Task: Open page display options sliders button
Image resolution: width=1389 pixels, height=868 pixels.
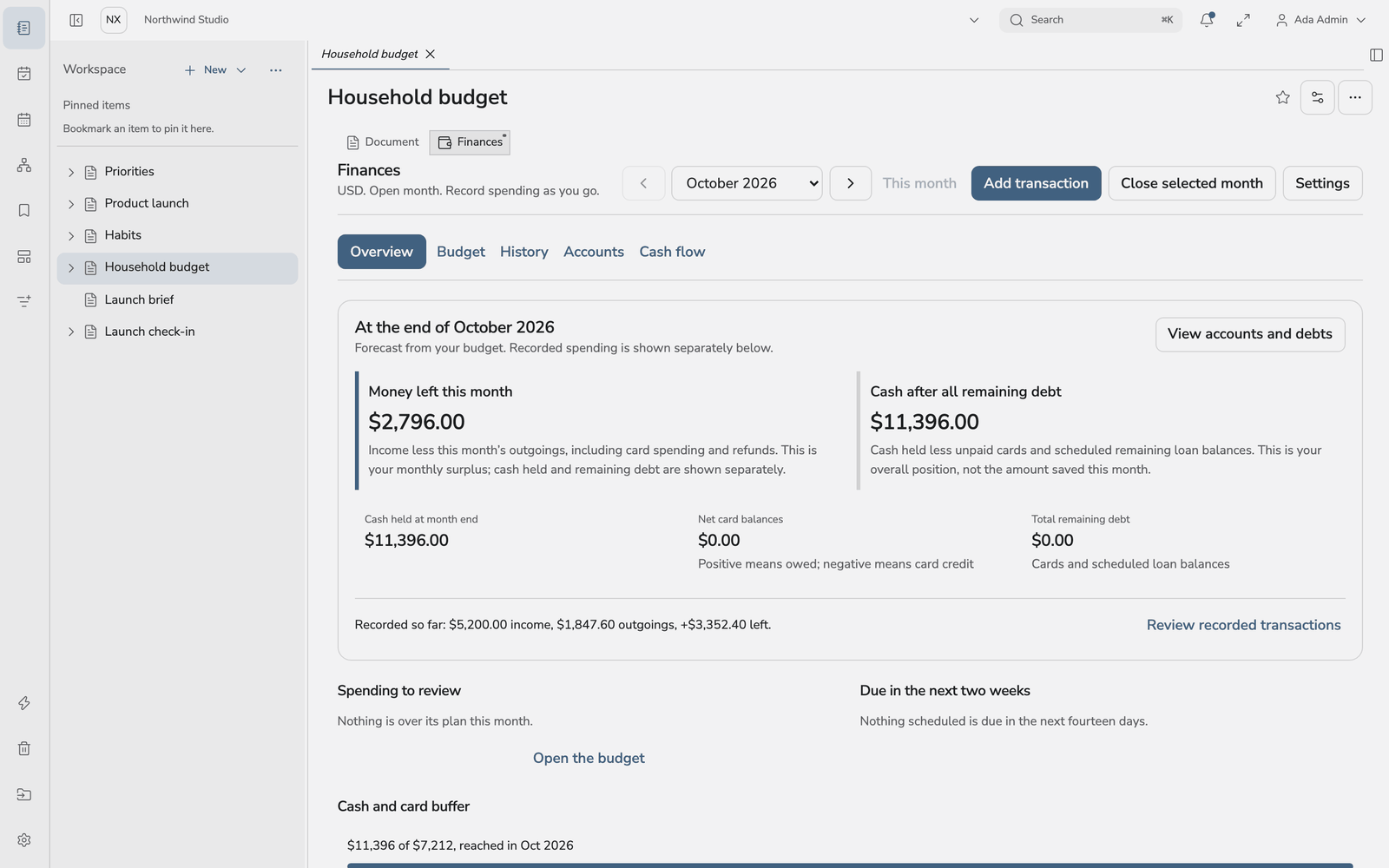Action: pos(1317,97)
